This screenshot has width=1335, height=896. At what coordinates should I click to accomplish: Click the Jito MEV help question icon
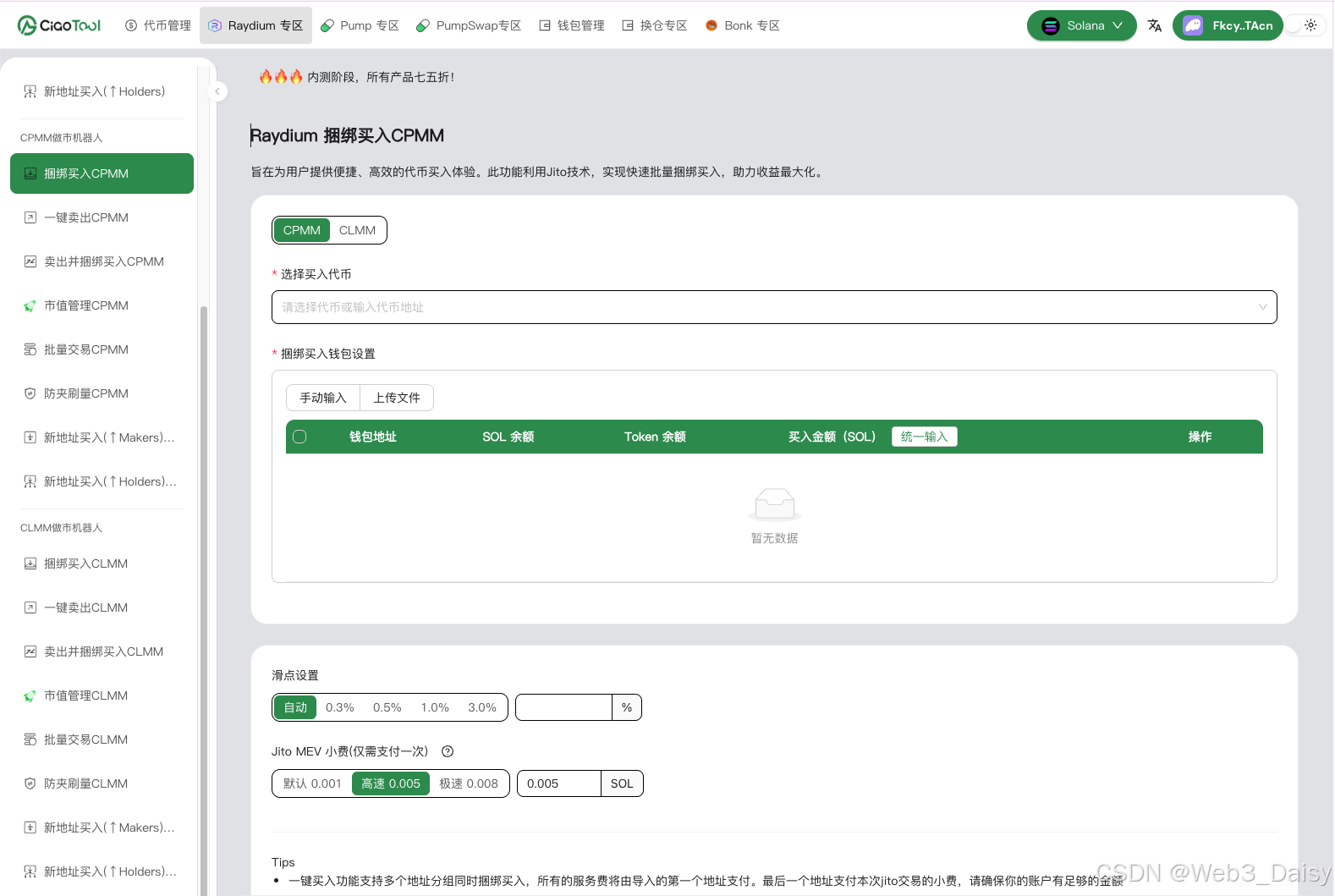click(x=448, y=751)
